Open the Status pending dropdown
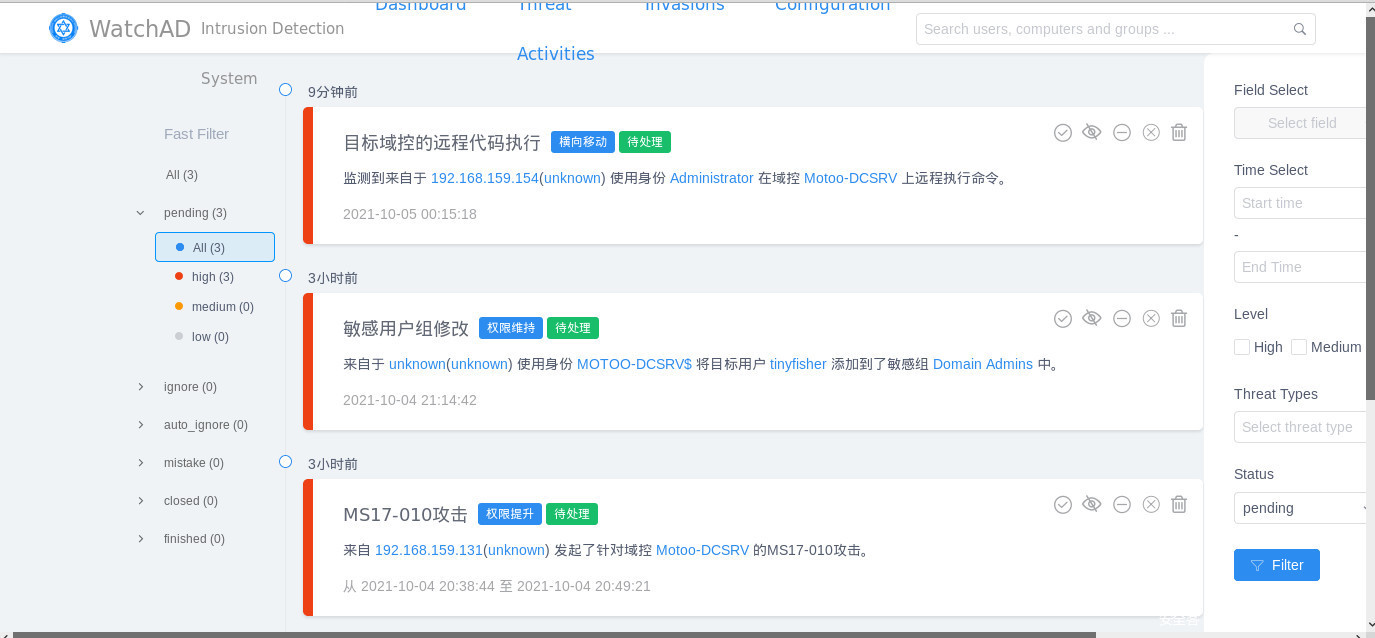This screenshot has height=638, width=1375. pyautogui.click(x=1302, y=508)
